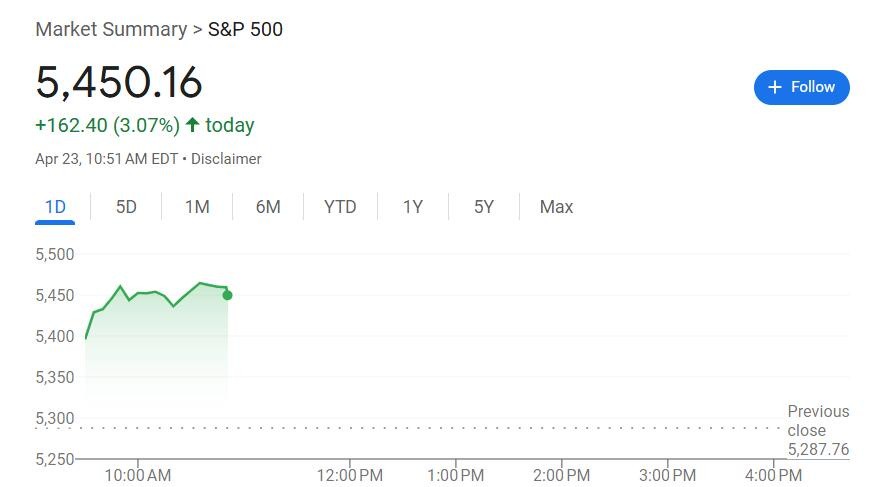Show the 6M chart range
The width and height of the screenshot is (879, 487).
pos(268,207)
